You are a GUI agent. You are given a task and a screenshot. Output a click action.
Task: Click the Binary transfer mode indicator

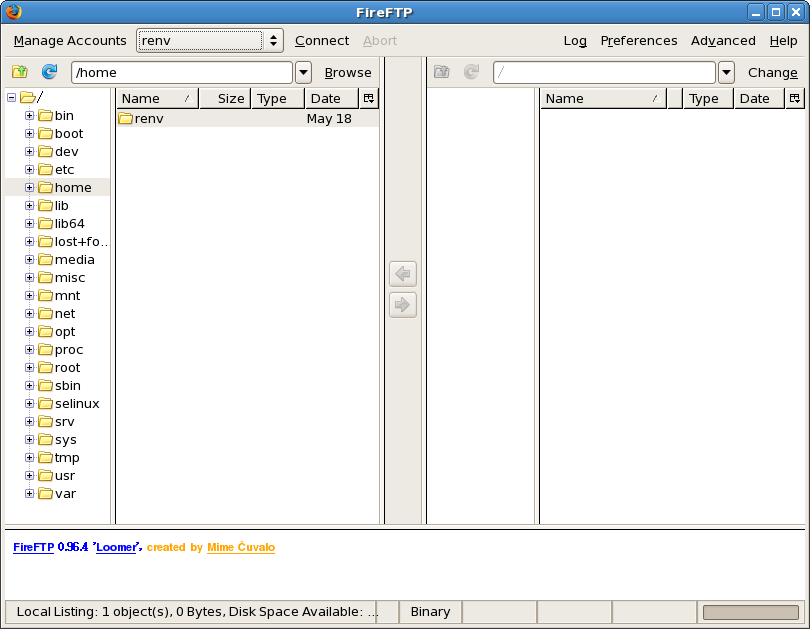click(x=430, y=612)
